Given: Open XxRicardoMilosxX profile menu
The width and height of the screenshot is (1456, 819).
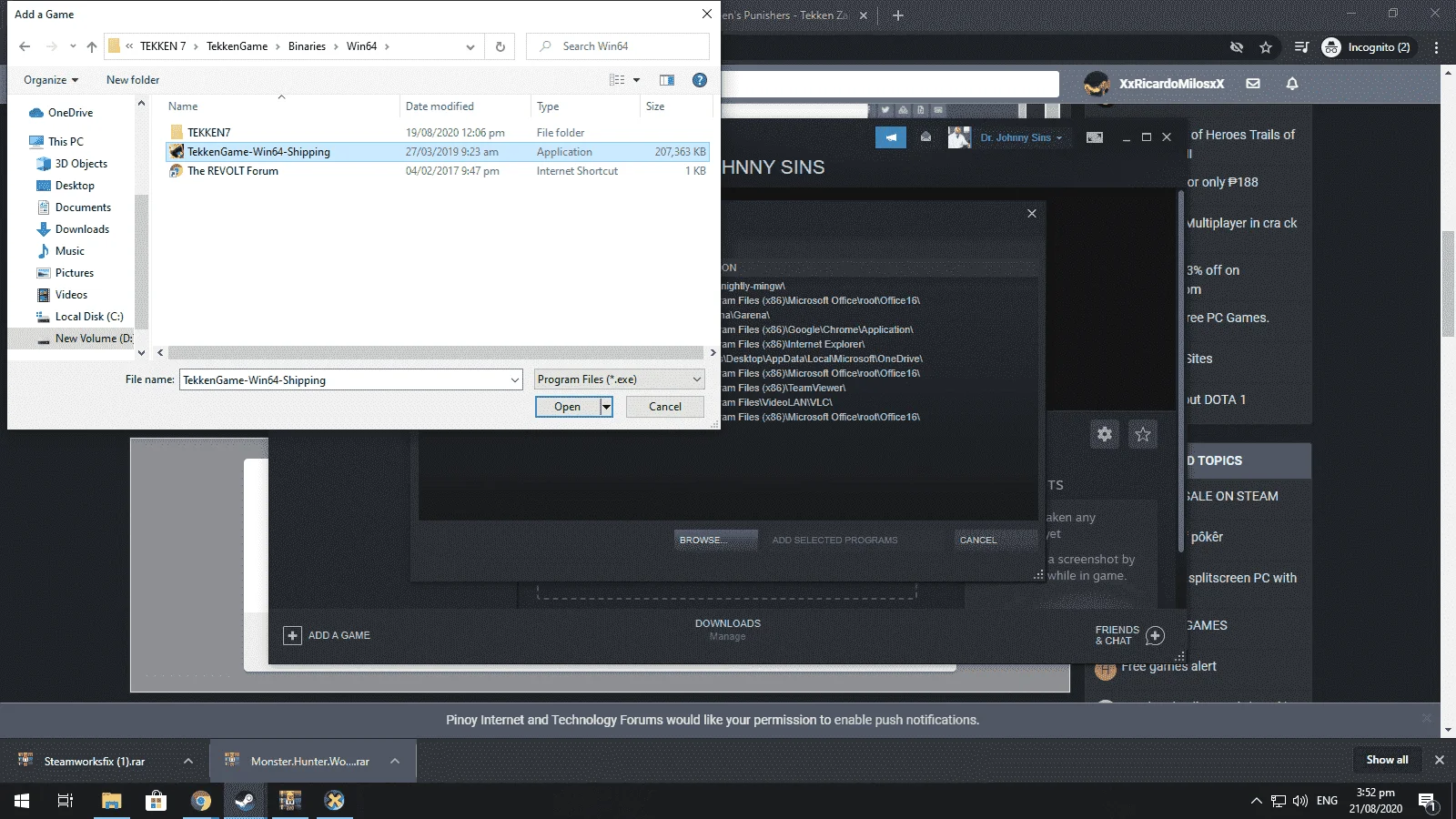Looking at the screenshot, I should coord(1154,84).
